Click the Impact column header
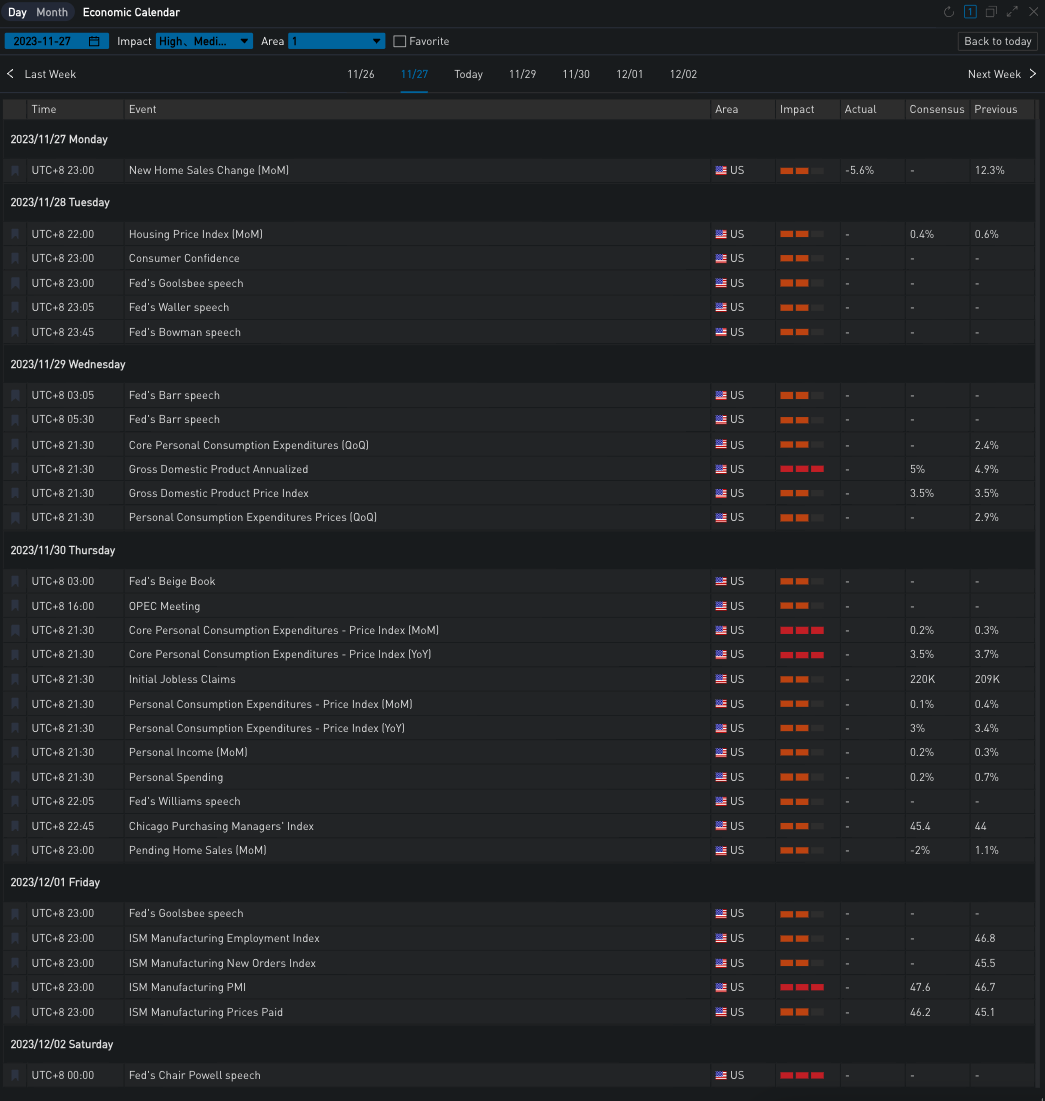Screen dimensions: 1045x1101 pyautogui.click(x=808, y=110)
